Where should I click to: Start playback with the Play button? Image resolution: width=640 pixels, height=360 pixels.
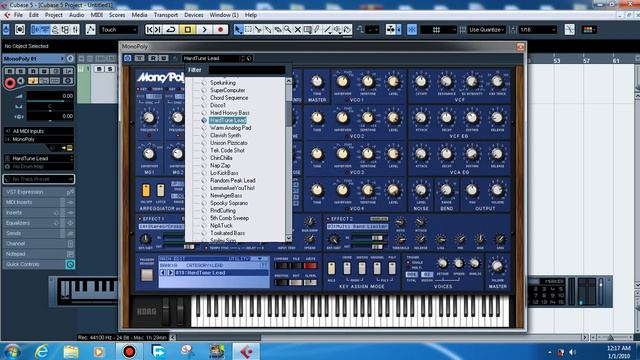tap(204, 29)
